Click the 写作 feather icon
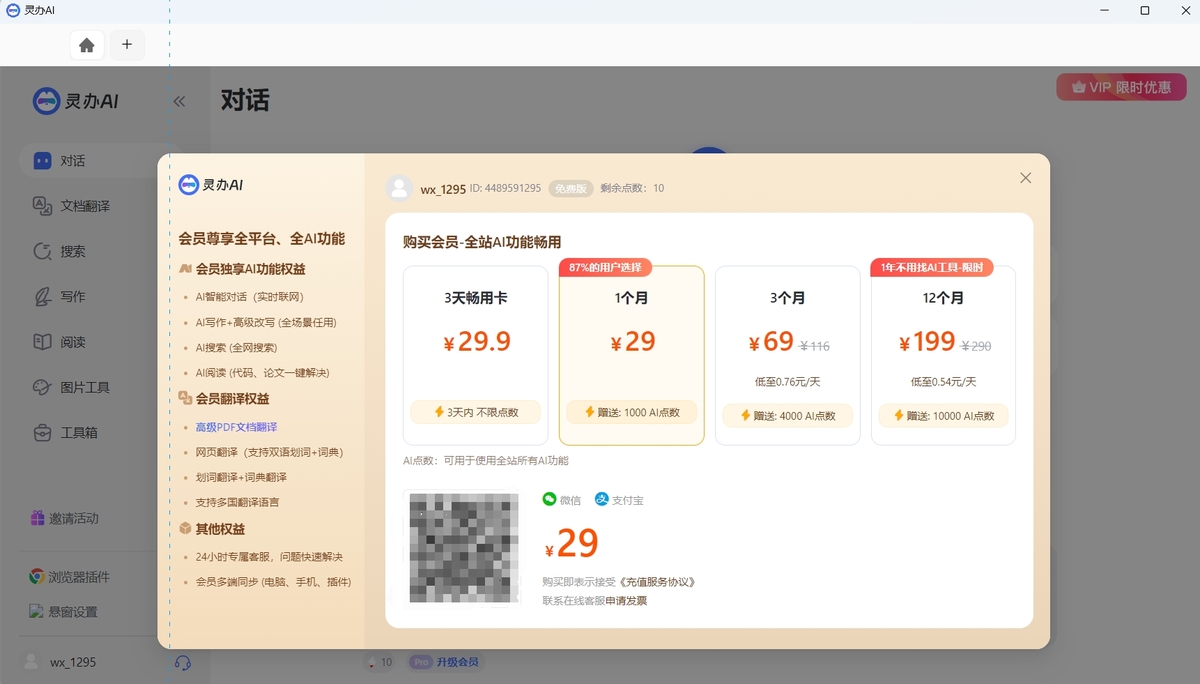 coord(42,297)
